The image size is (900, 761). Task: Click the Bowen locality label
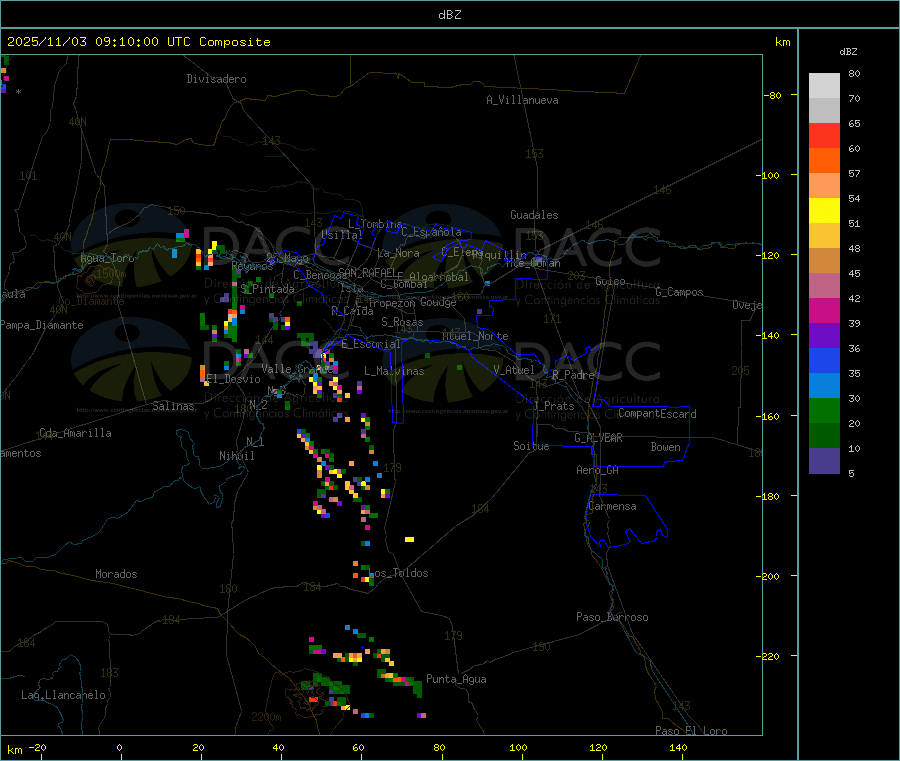(665, 447)
